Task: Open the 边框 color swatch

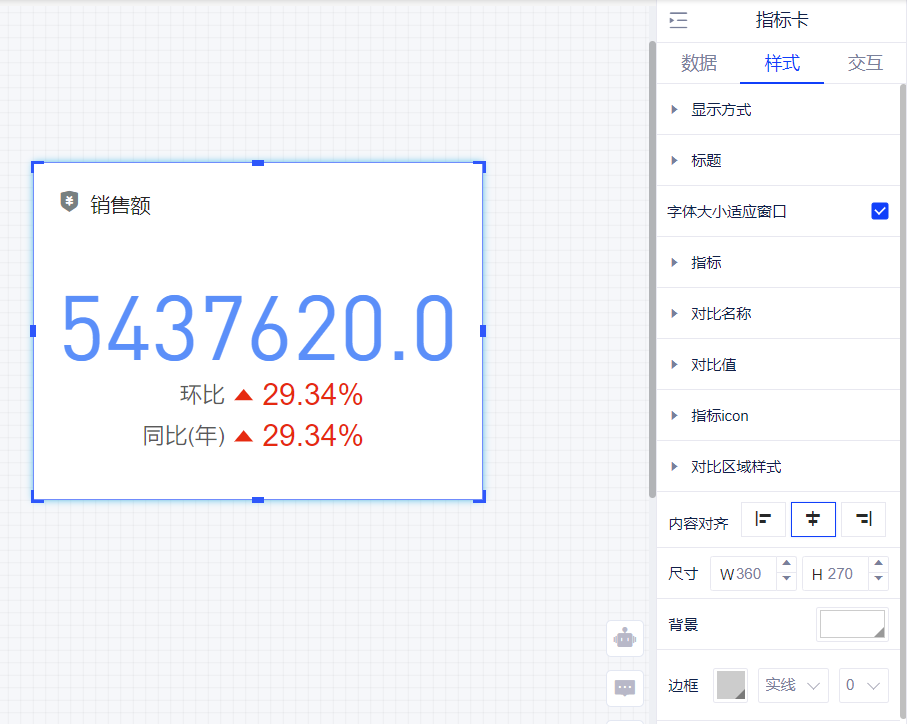Action: point(730,685)
